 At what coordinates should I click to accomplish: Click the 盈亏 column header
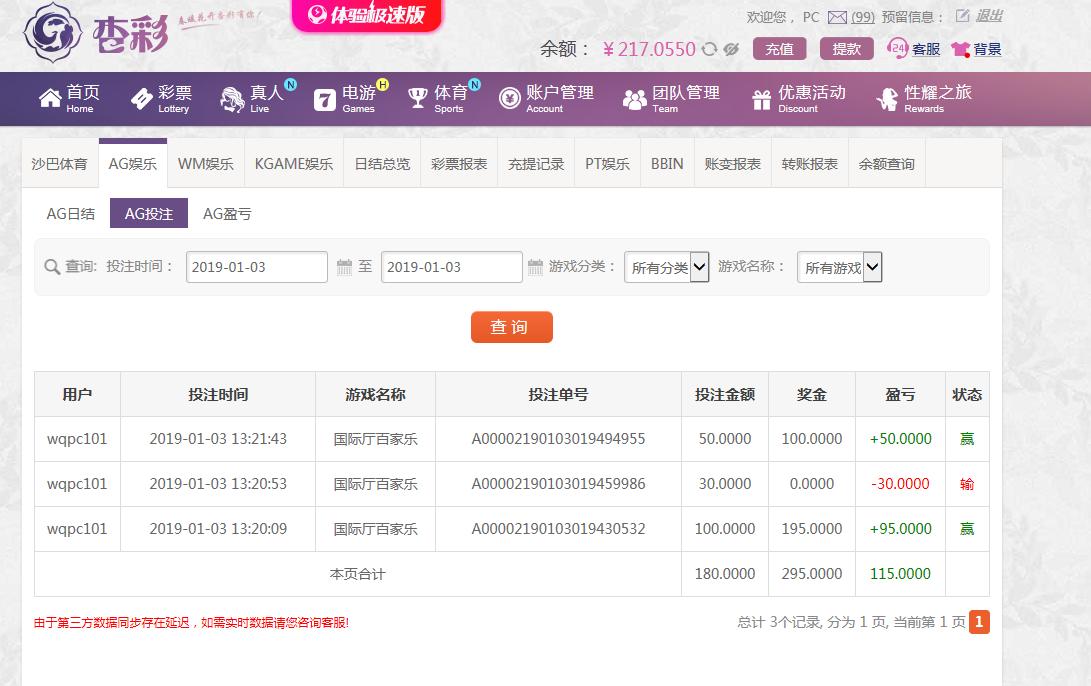900,394
